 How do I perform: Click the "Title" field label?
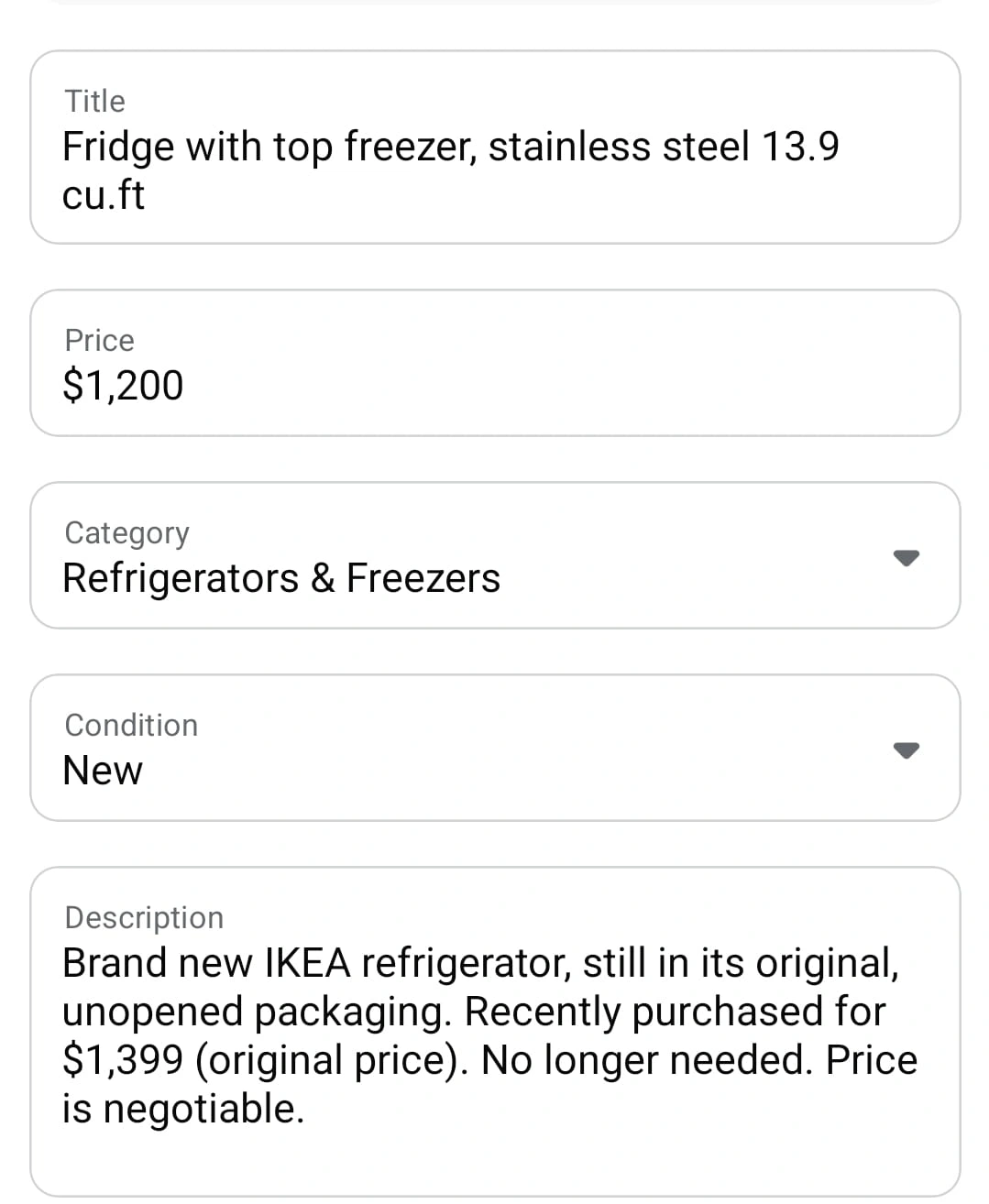click(x=95, y=101)
